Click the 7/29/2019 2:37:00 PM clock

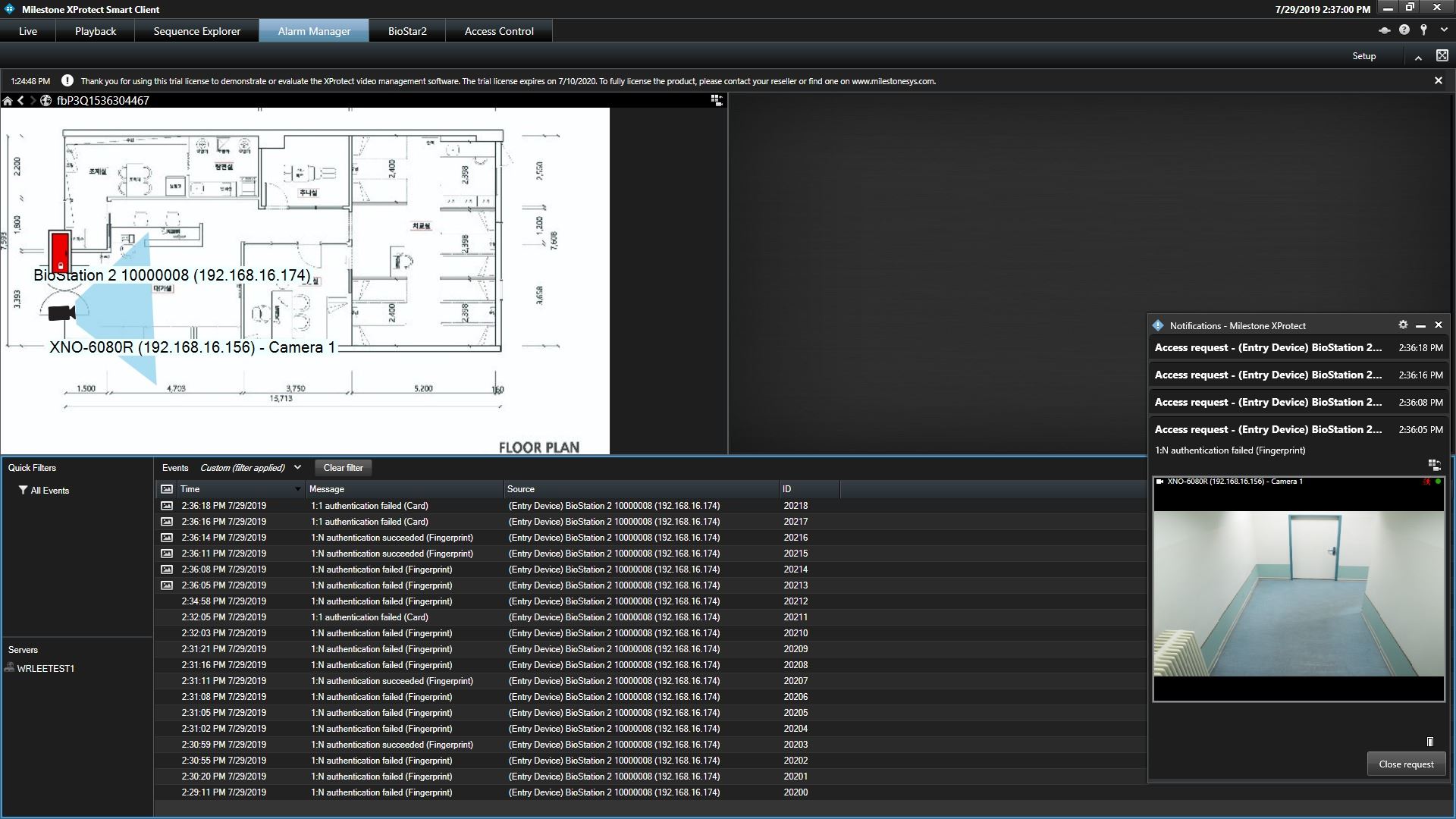(x=1323, y=10)
